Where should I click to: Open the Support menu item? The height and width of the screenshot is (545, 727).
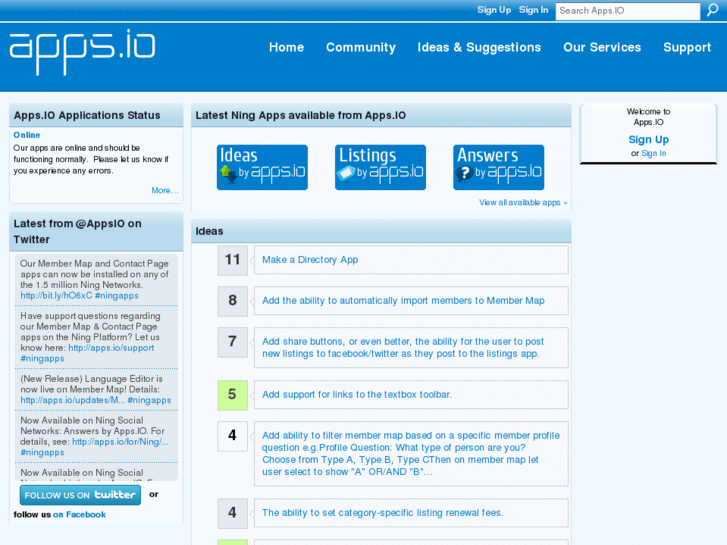pyautogui.click(x=687, y=47)
